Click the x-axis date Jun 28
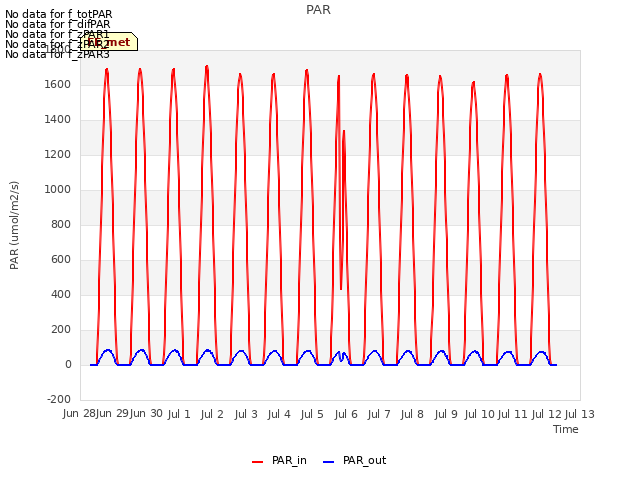 coord(79,414)
